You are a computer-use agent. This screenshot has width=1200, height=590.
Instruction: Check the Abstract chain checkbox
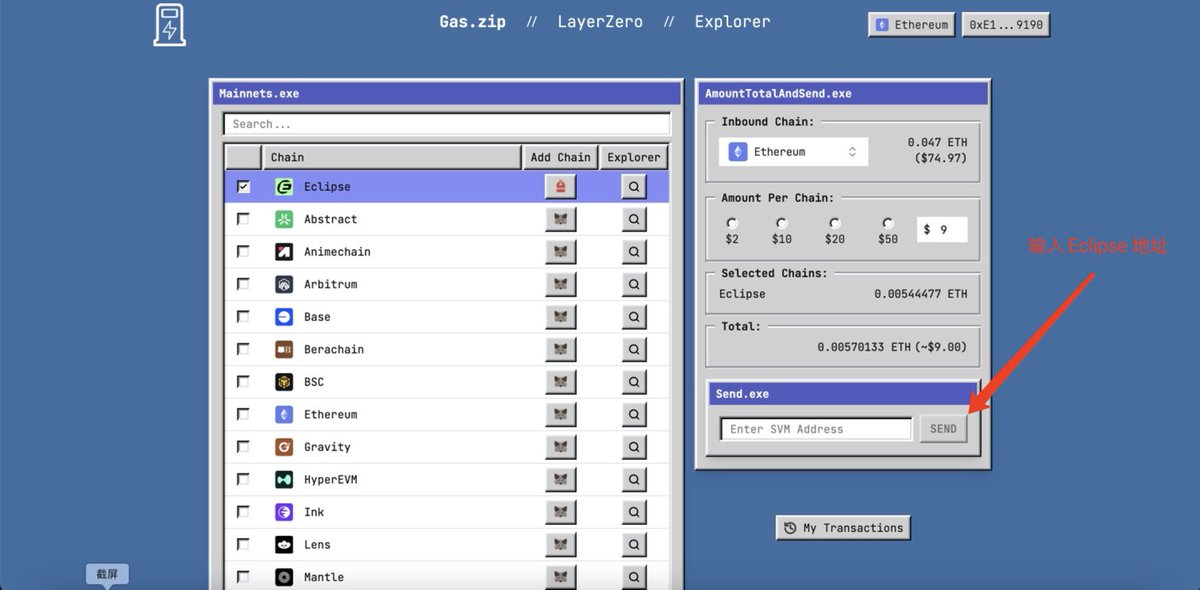pos(243,219)
